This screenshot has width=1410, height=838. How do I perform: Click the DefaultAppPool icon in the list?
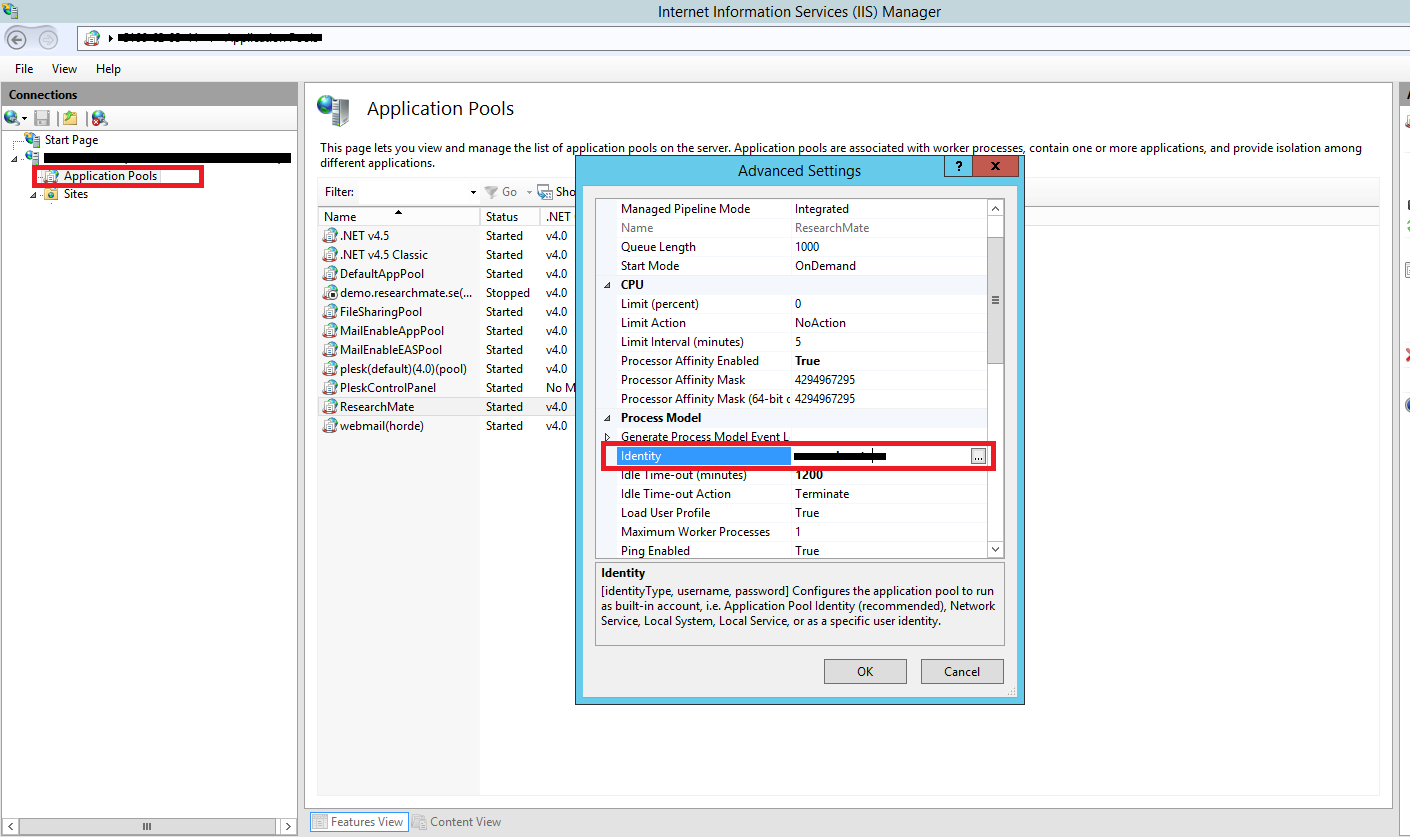coord(330,274)
